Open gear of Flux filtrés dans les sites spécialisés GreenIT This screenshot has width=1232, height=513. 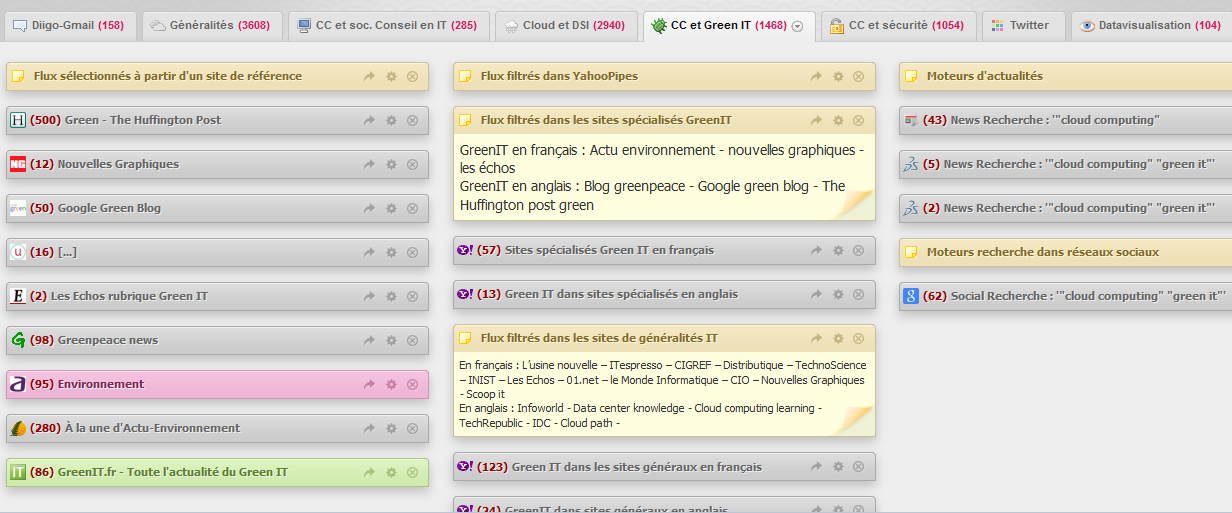(x=838, y=120)
